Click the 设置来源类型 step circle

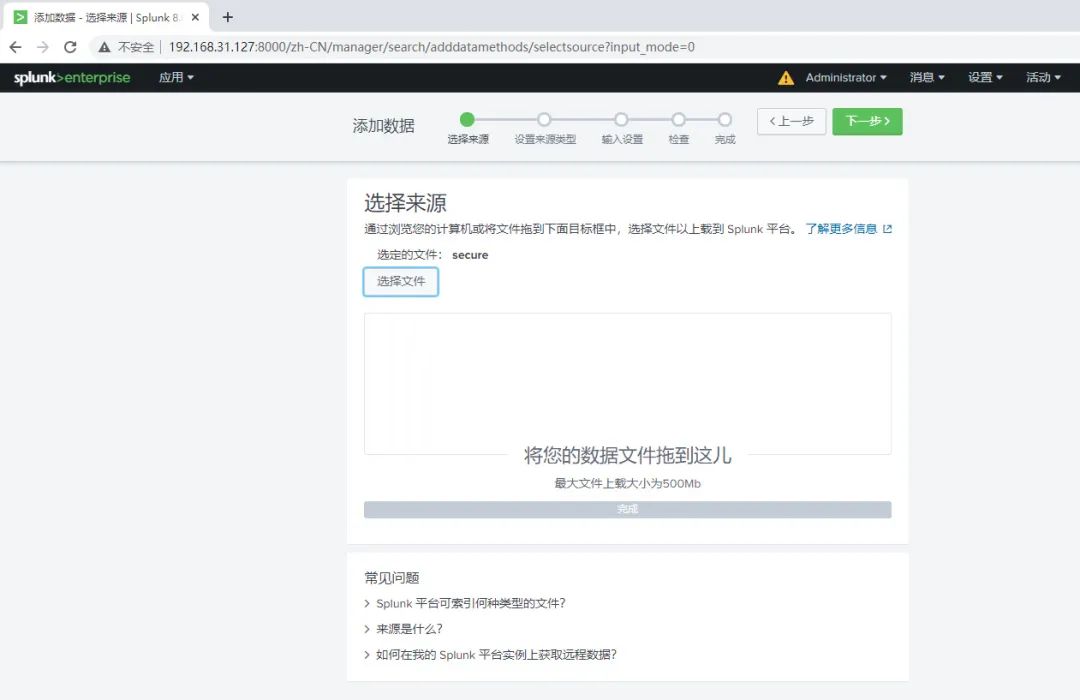point(544,119)
